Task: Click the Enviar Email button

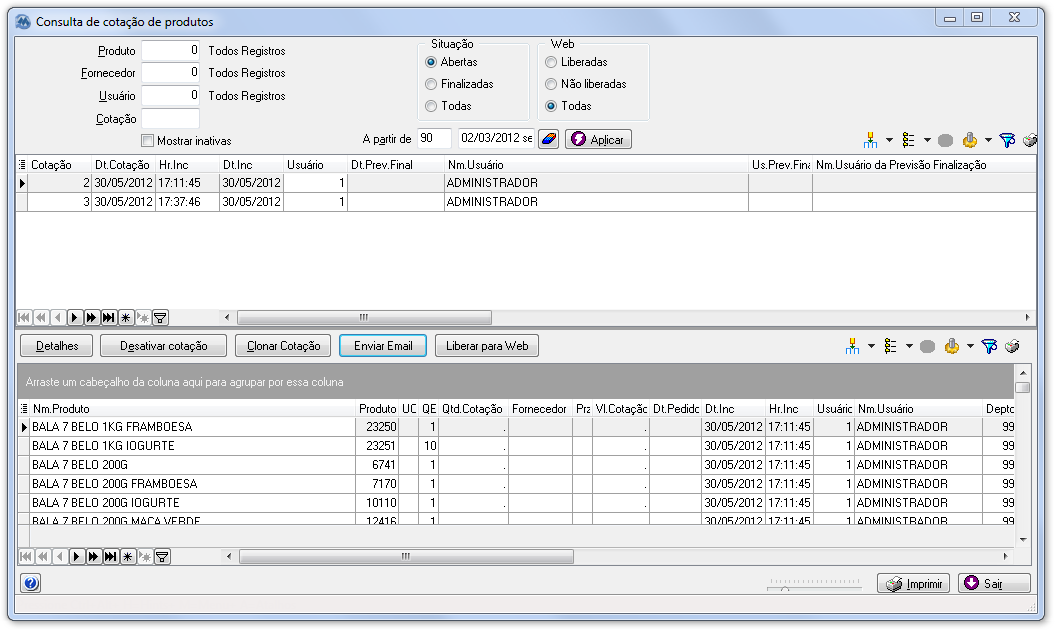Action: [x=383, y=346]
